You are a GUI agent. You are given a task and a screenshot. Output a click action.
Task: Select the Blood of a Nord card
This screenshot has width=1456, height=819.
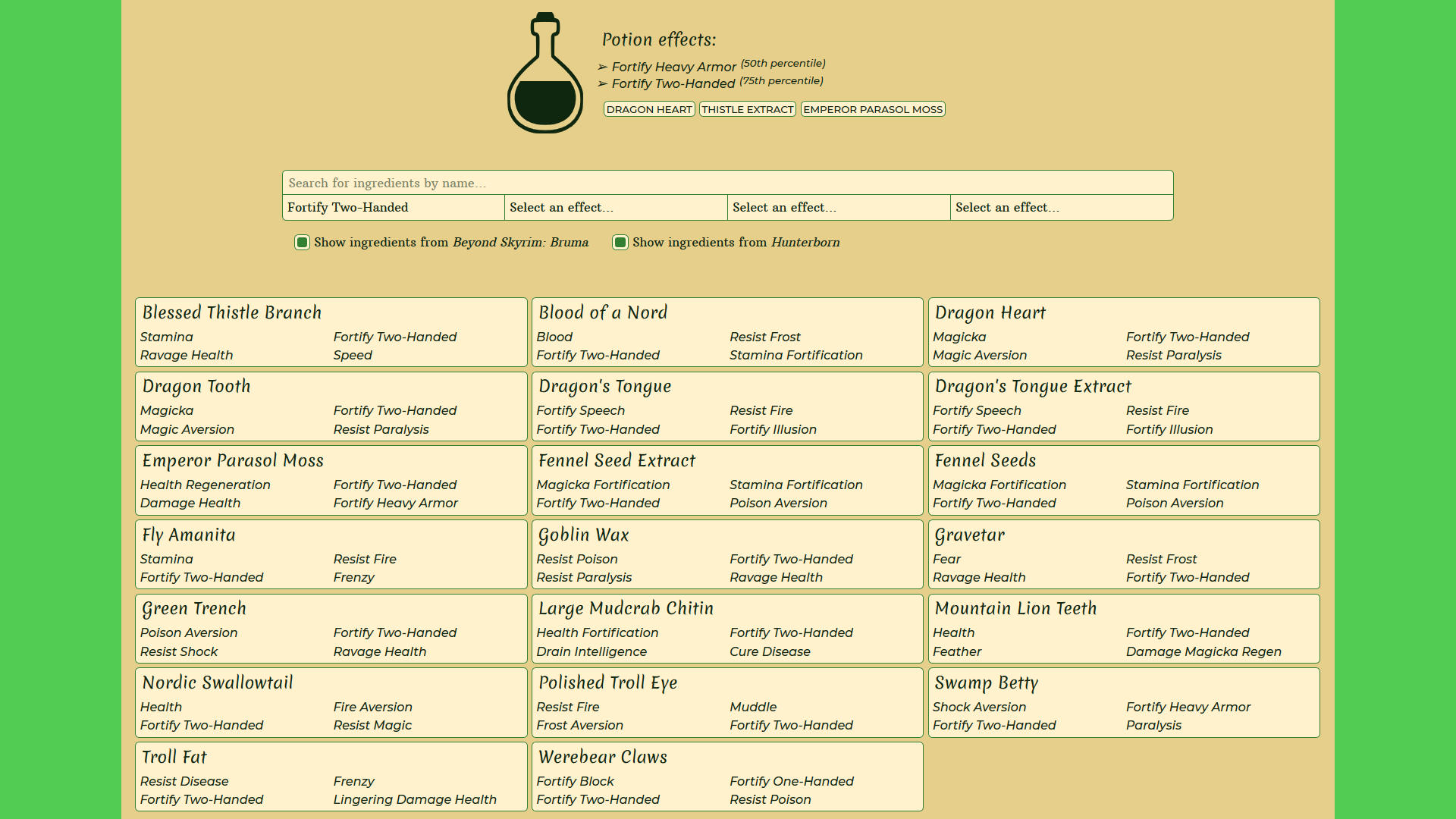(726, 332)
